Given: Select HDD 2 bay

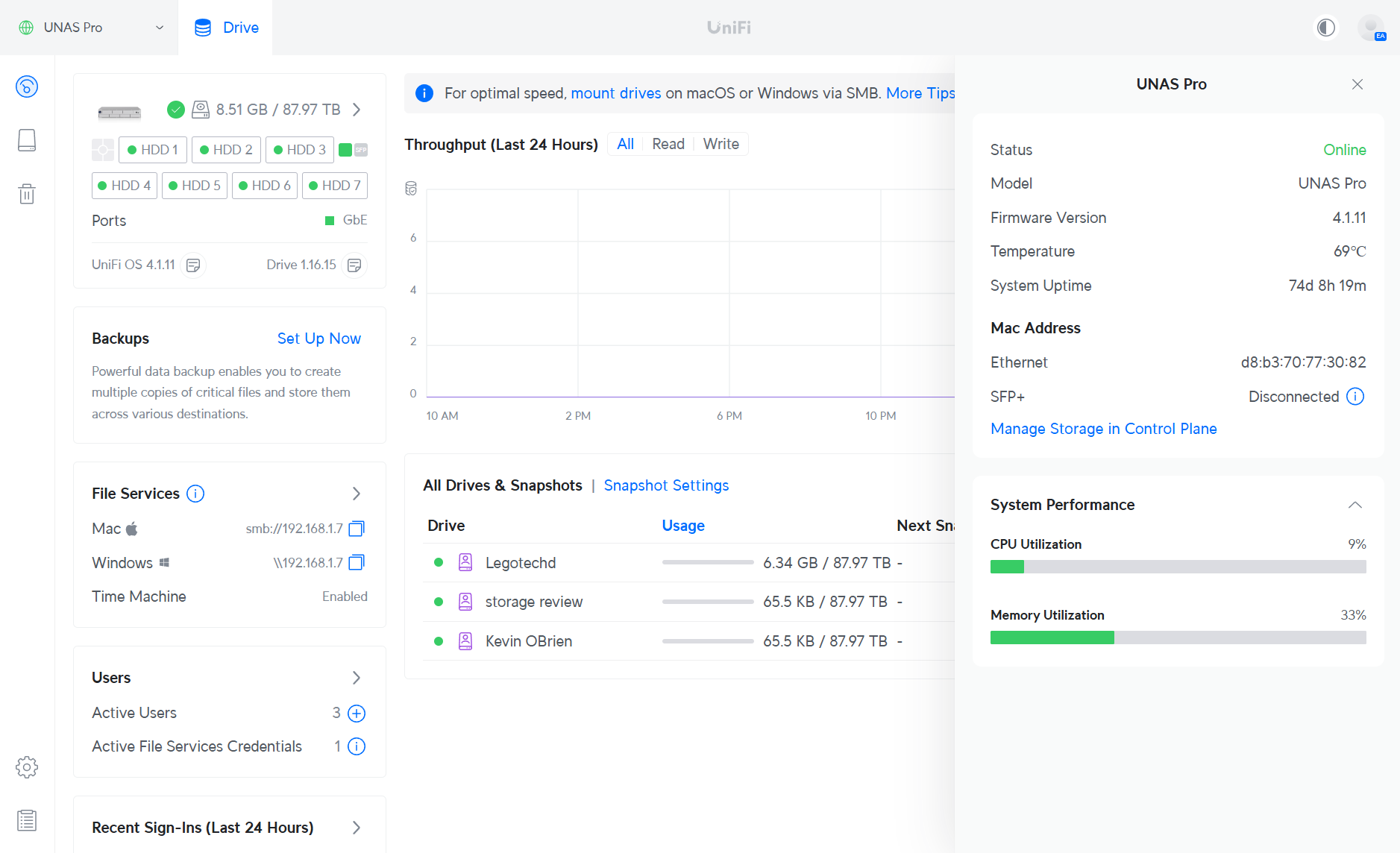Looking at the screenshot, I should click(x=226, y=150).
